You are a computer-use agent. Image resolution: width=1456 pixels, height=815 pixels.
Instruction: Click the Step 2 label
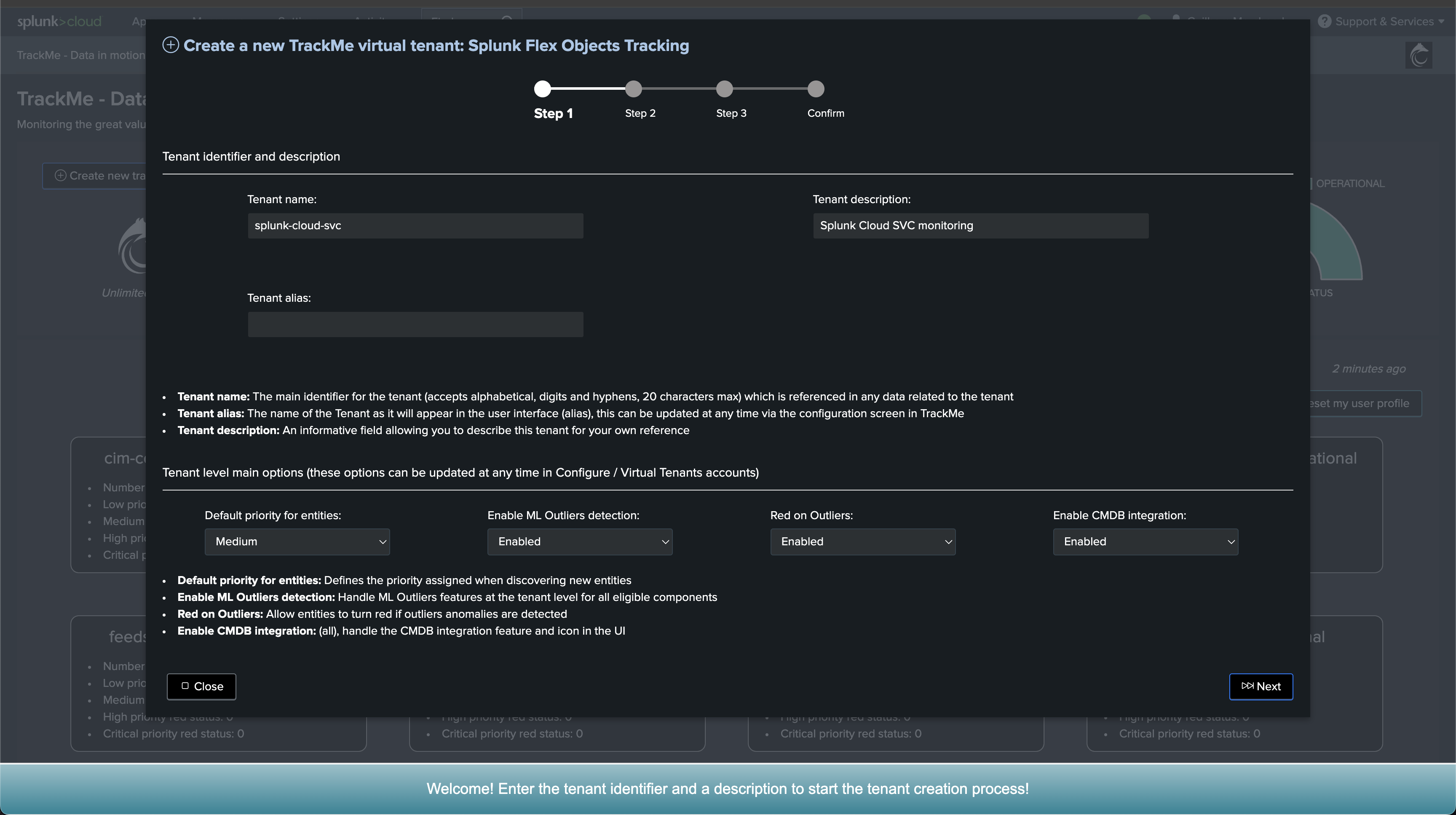(x=640, y=113)
